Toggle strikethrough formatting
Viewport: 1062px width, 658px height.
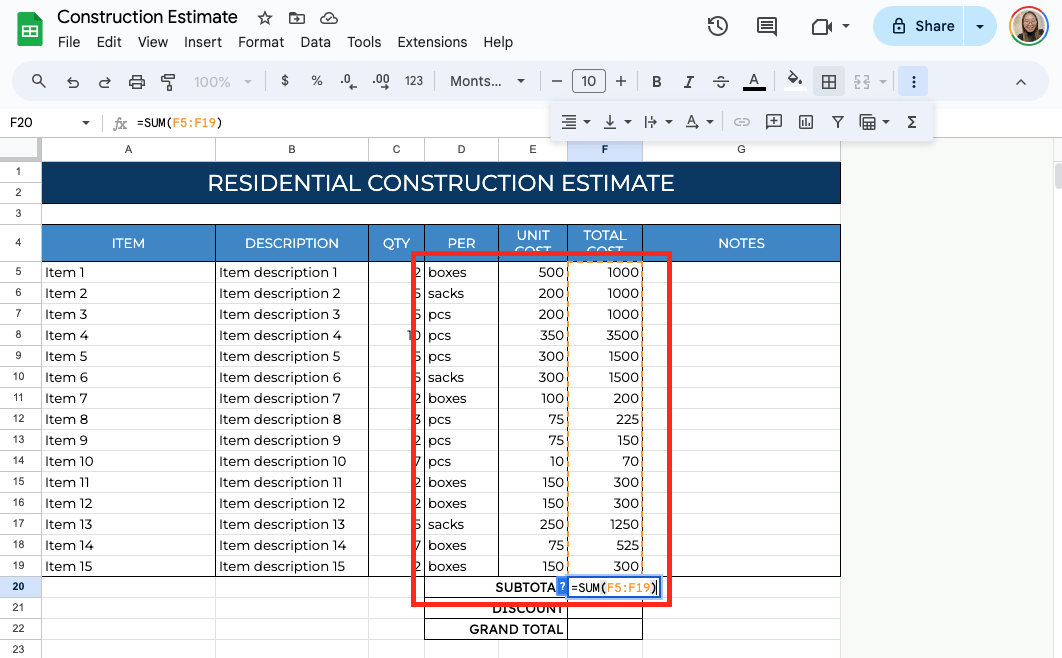tap(720, 82)
